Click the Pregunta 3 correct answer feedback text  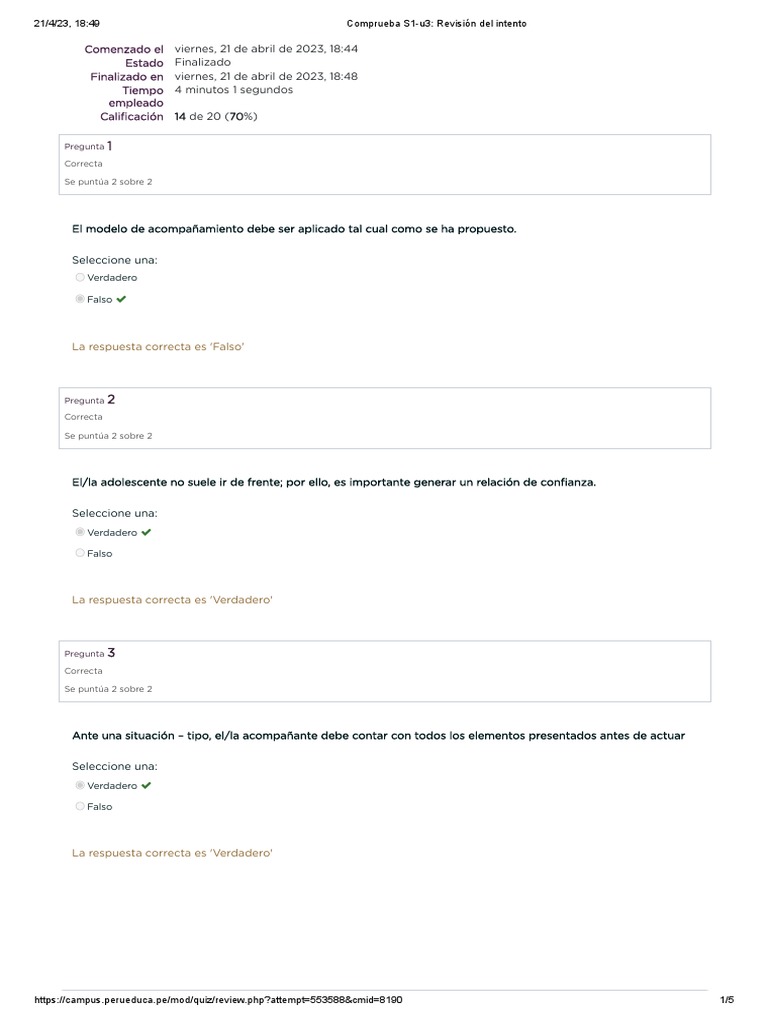[172, 853]
